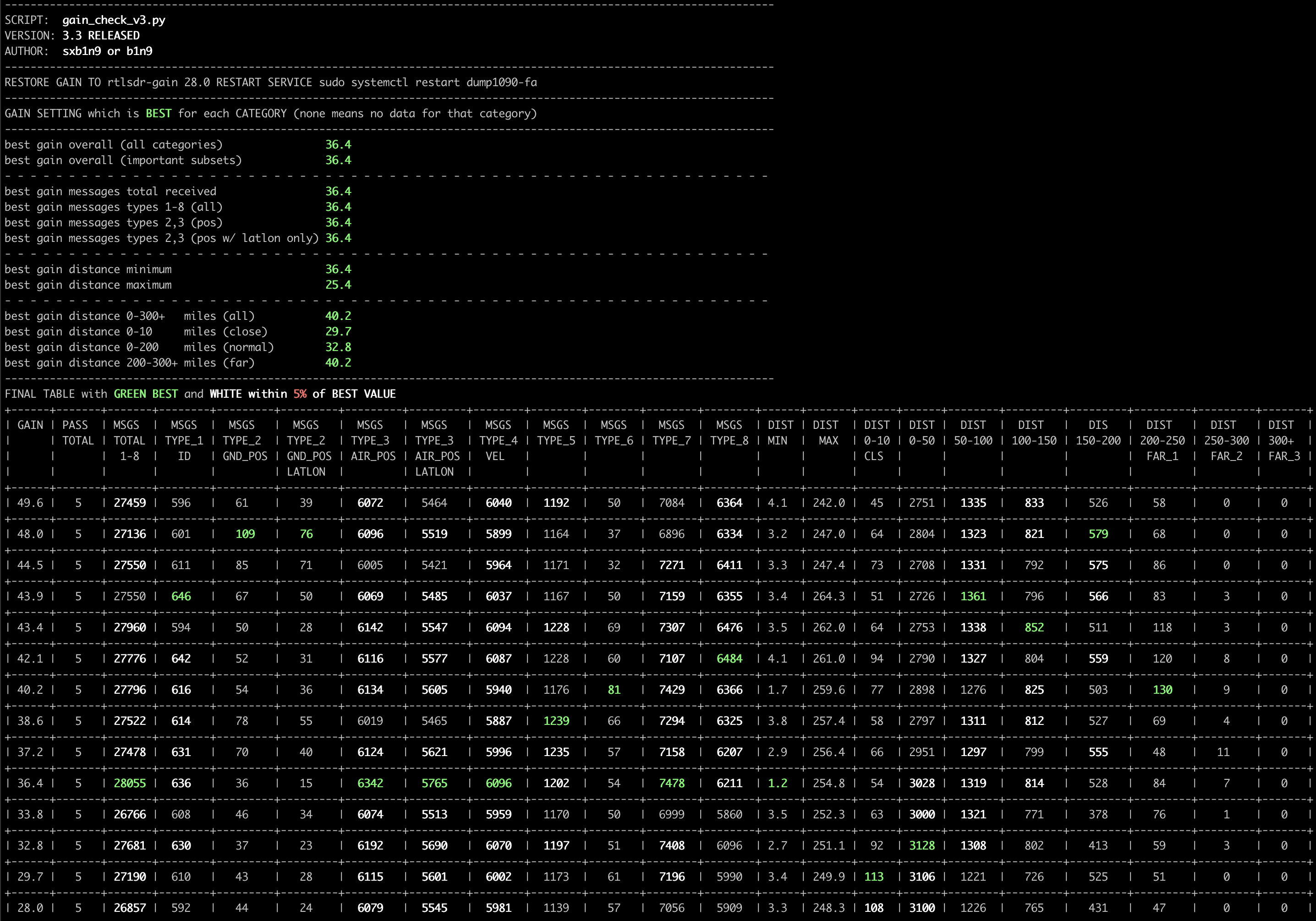Click the script name gain_check_v3.py

pyautogui.click(x=114, y=20)
